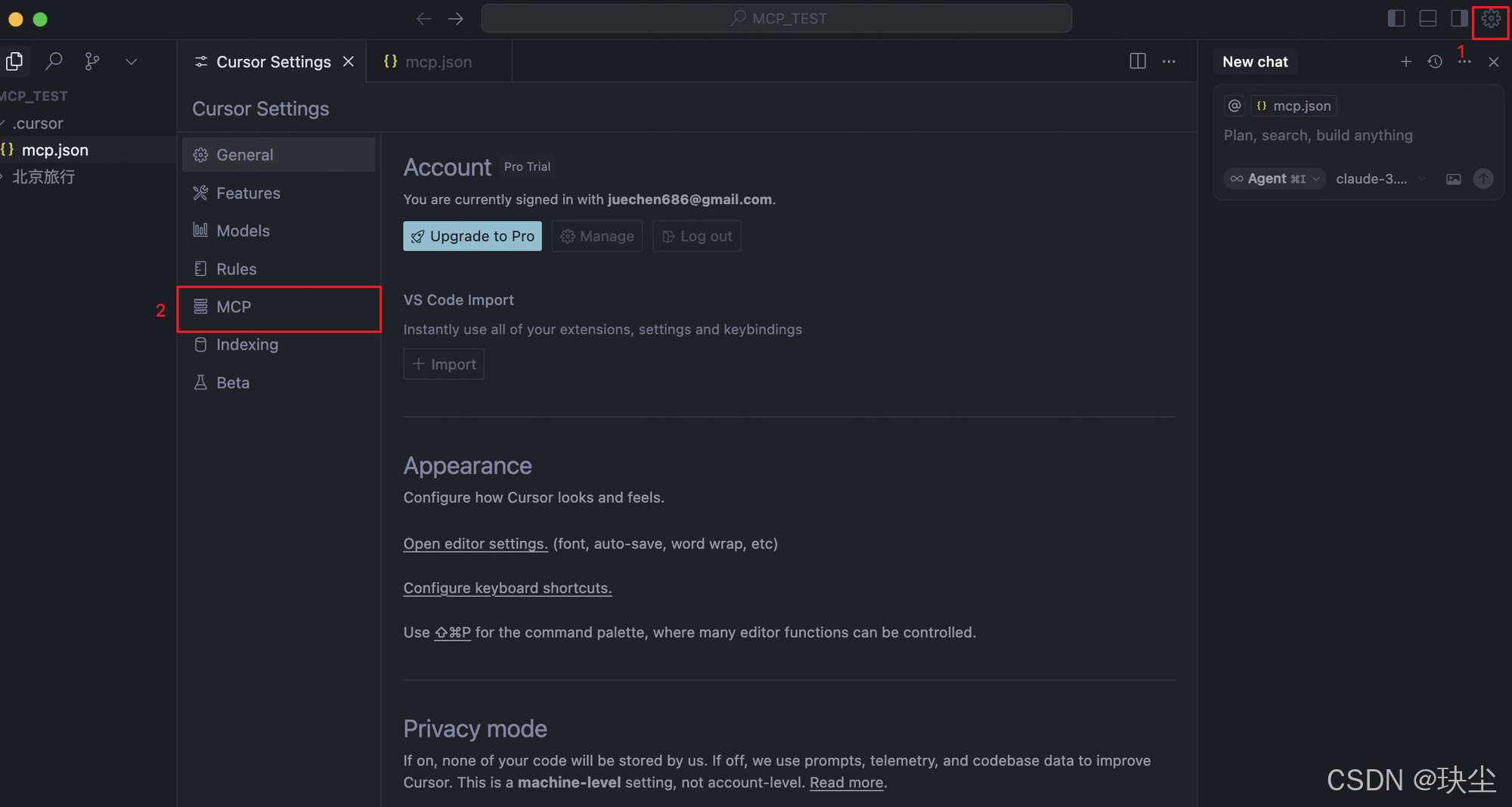The image size is (1512, 807).
Task: Open Rules settings section
Action: (x=279, y=269)
